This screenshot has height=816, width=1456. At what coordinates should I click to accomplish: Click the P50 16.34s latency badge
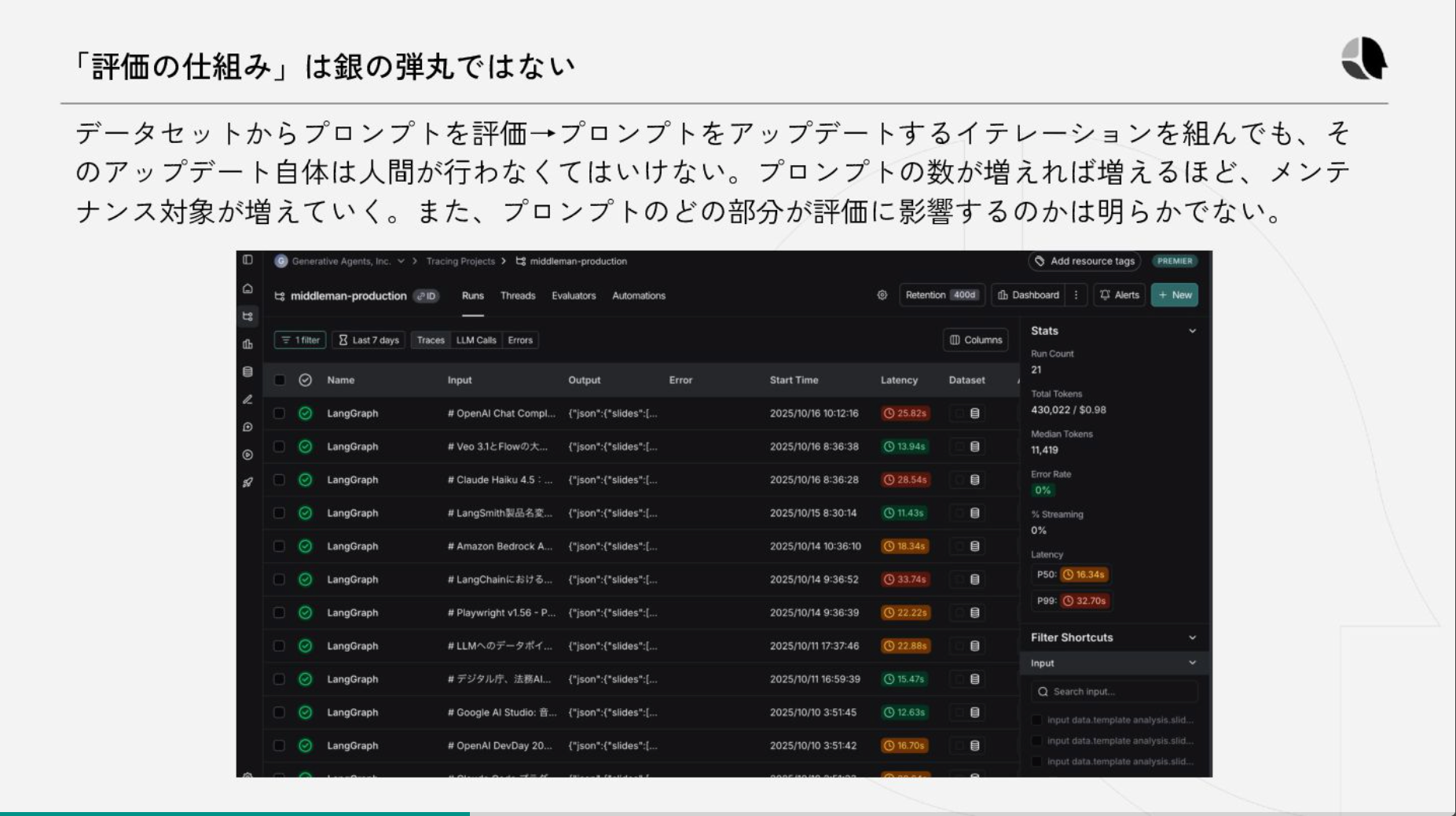click(x=1084, y=575)
